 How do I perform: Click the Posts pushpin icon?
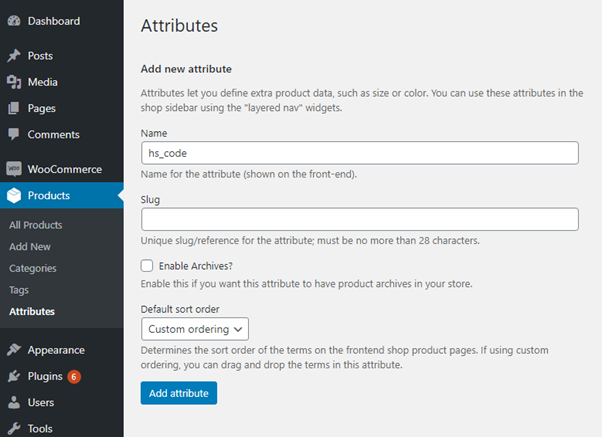tap(13, 56)
